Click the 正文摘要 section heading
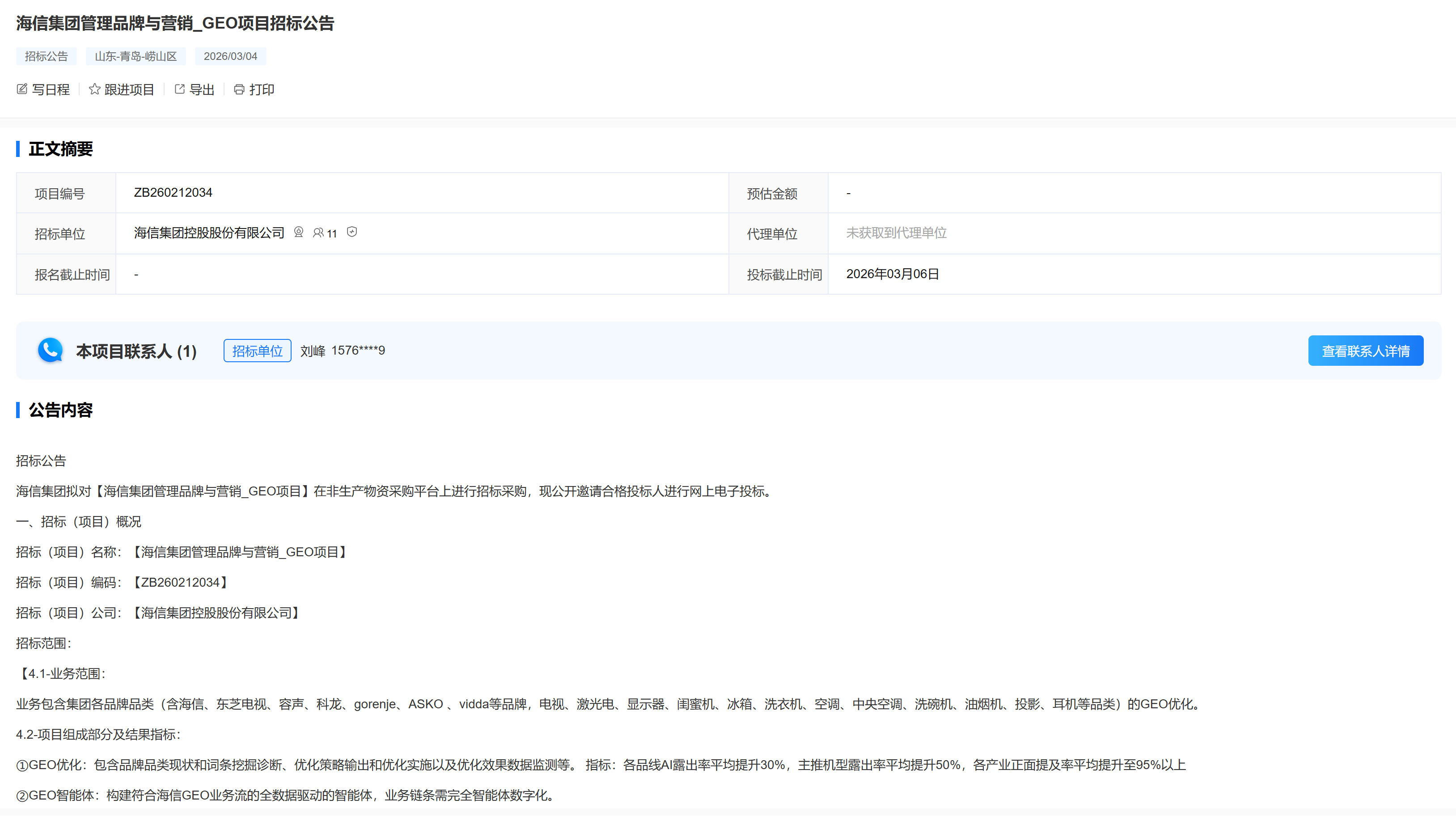 60,149
